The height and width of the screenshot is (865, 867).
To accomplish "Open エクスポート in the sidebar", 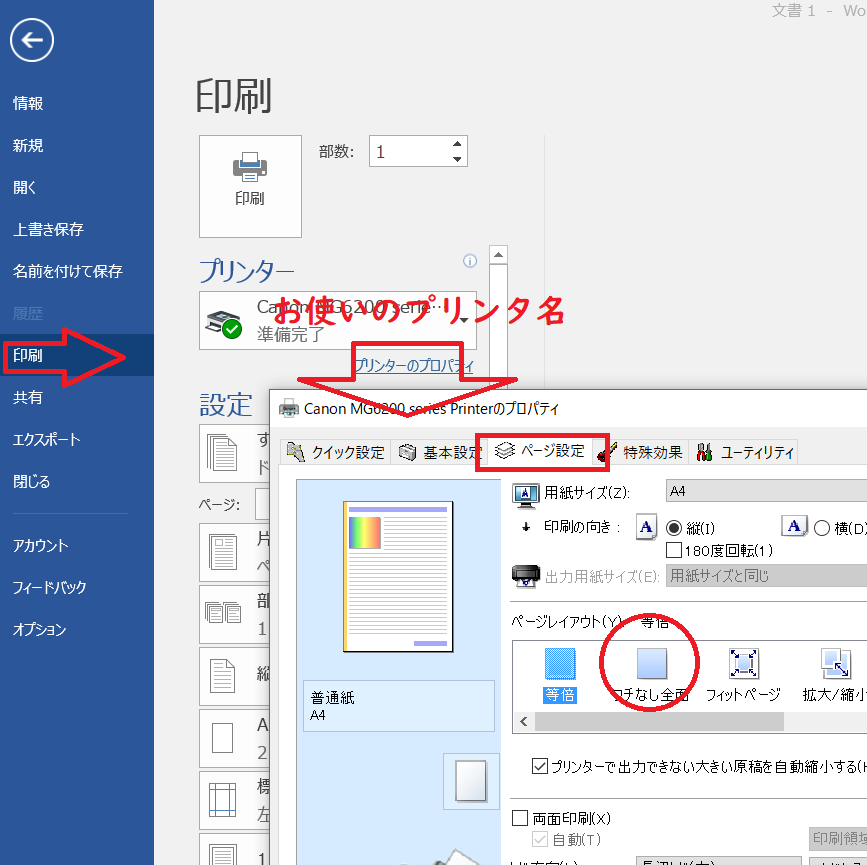I will click(46, 439).
